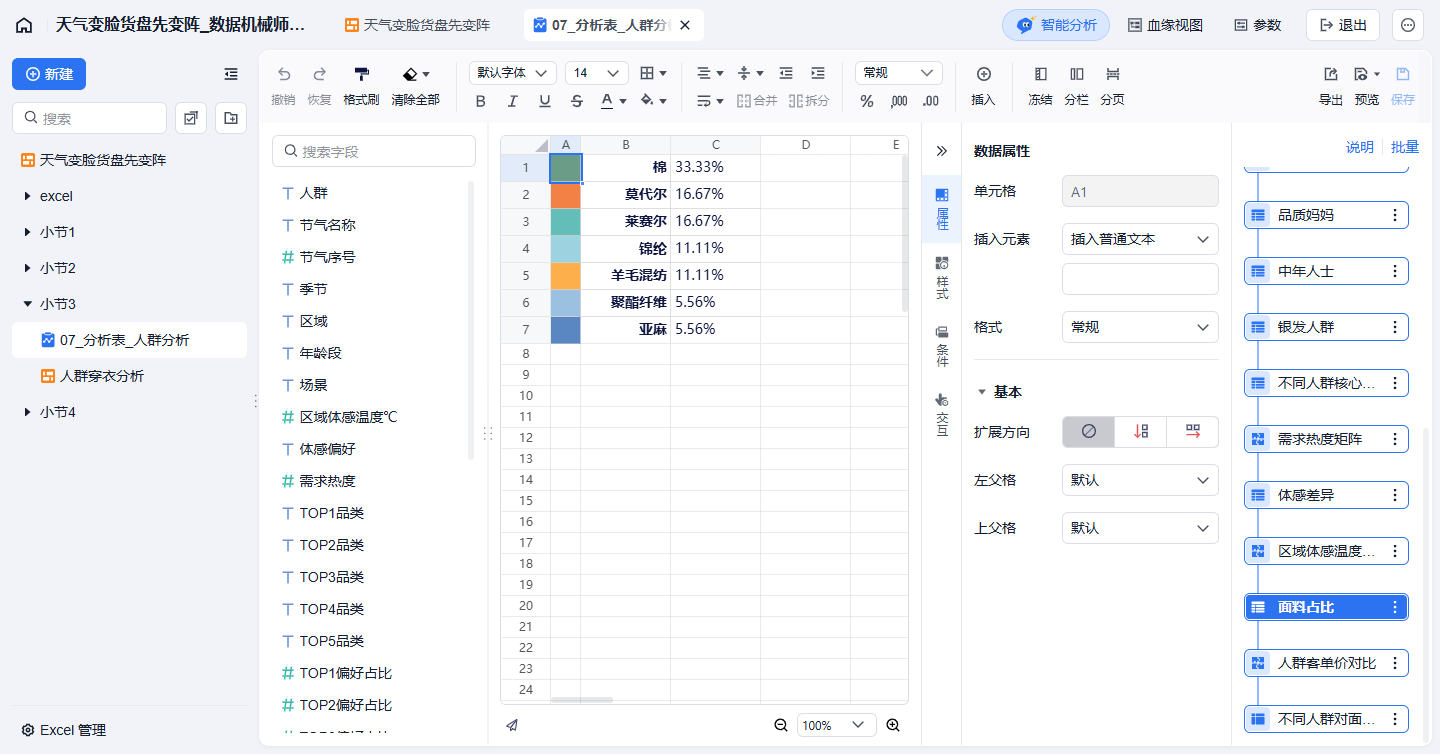Open the 插入元素 dropdown
Viewport: 1440px width, 754px height.
[1140, 239]
